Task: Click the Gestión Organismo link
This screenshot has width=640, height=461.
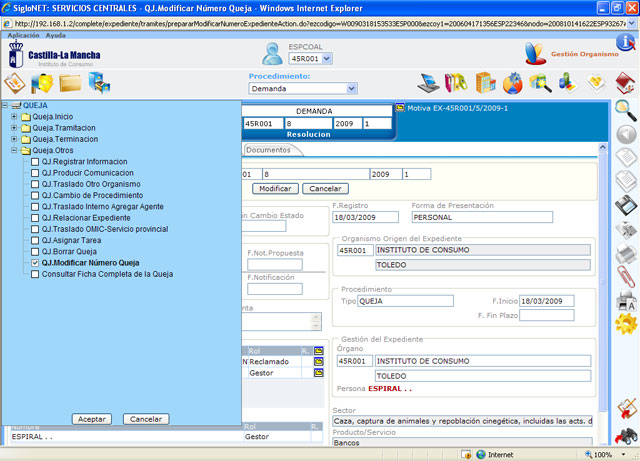Action: click(x=585, y=54)
